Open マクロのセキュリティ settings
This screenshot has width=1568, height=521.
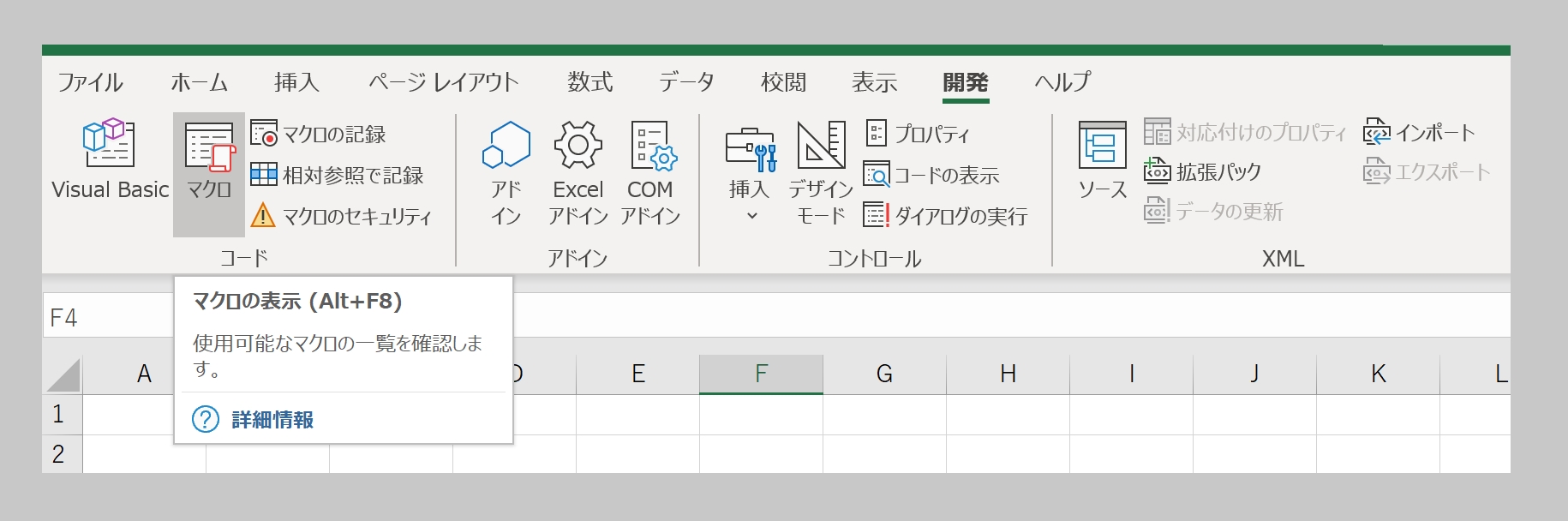pyautogui.click(x=341, y=216)
